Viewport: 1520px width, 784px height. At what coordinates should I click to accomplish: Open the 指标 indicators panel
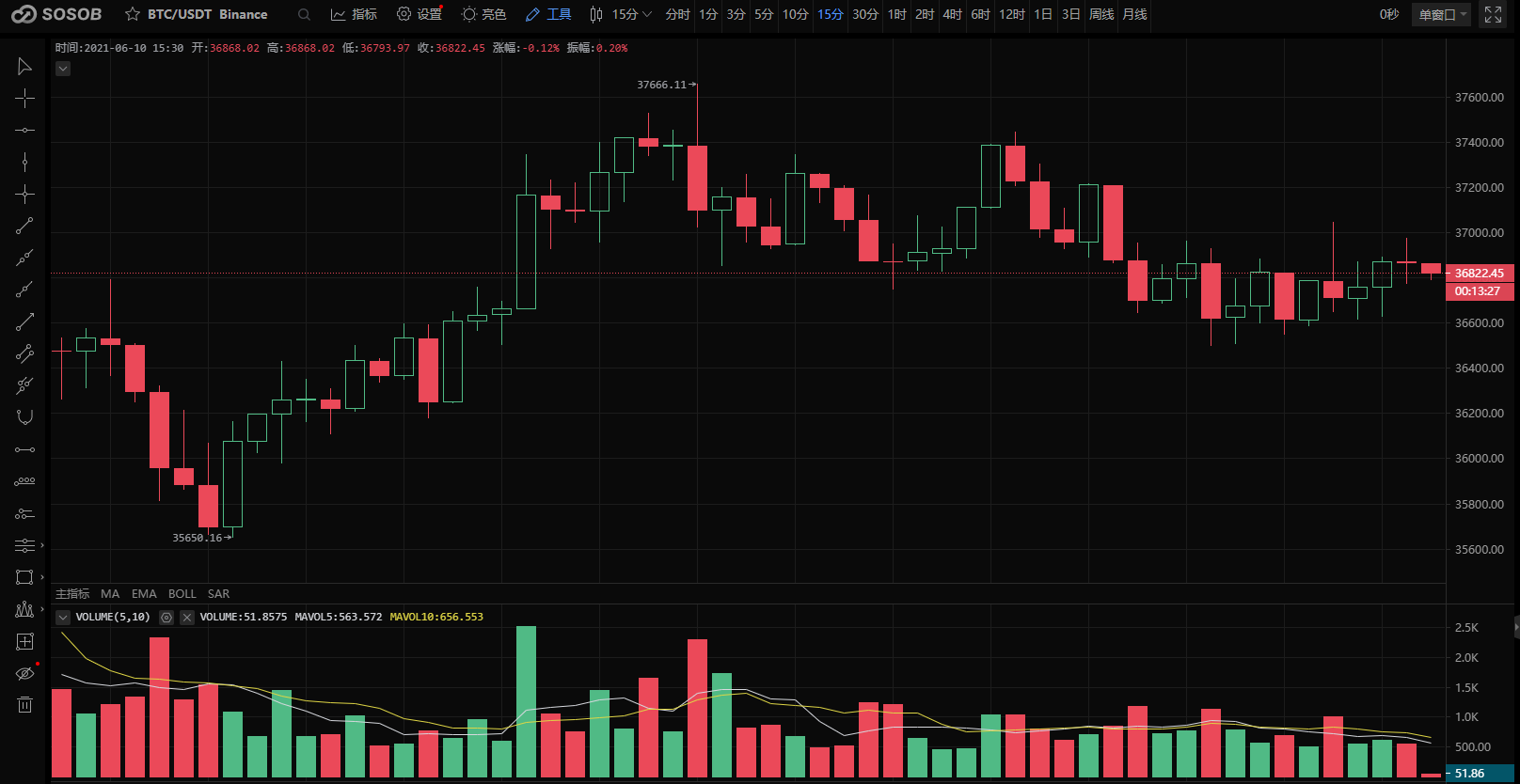click(x=354, y=14)
